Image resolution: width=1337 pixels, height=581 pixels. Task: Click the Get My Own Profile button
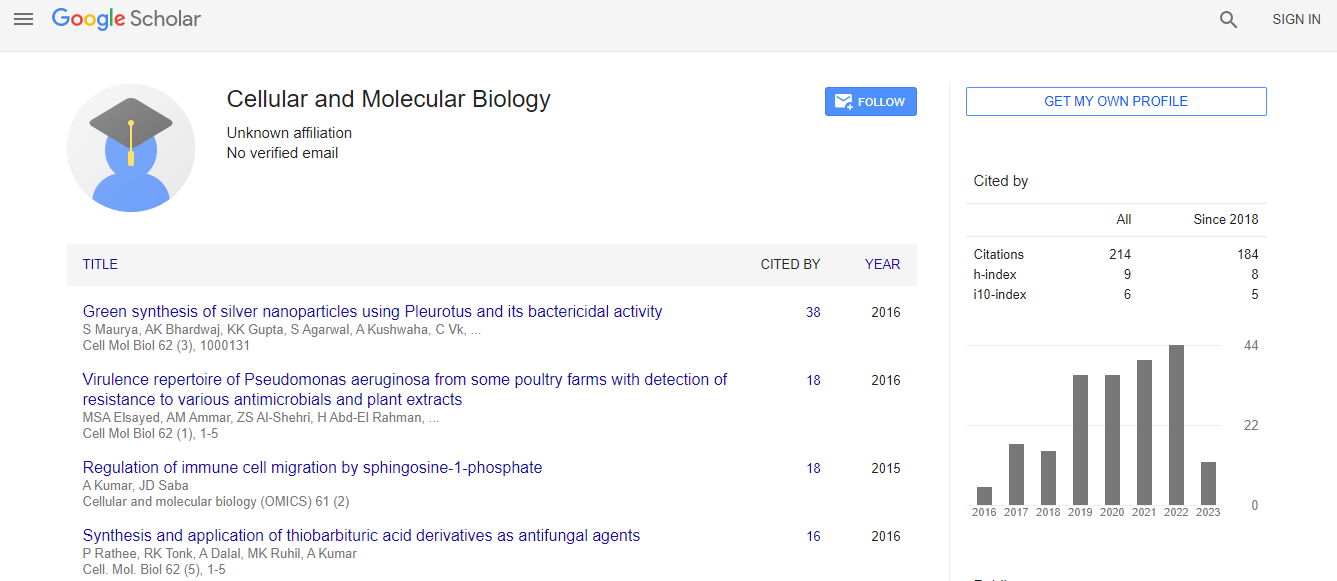pyautogui.click(x=1115, y=101)
